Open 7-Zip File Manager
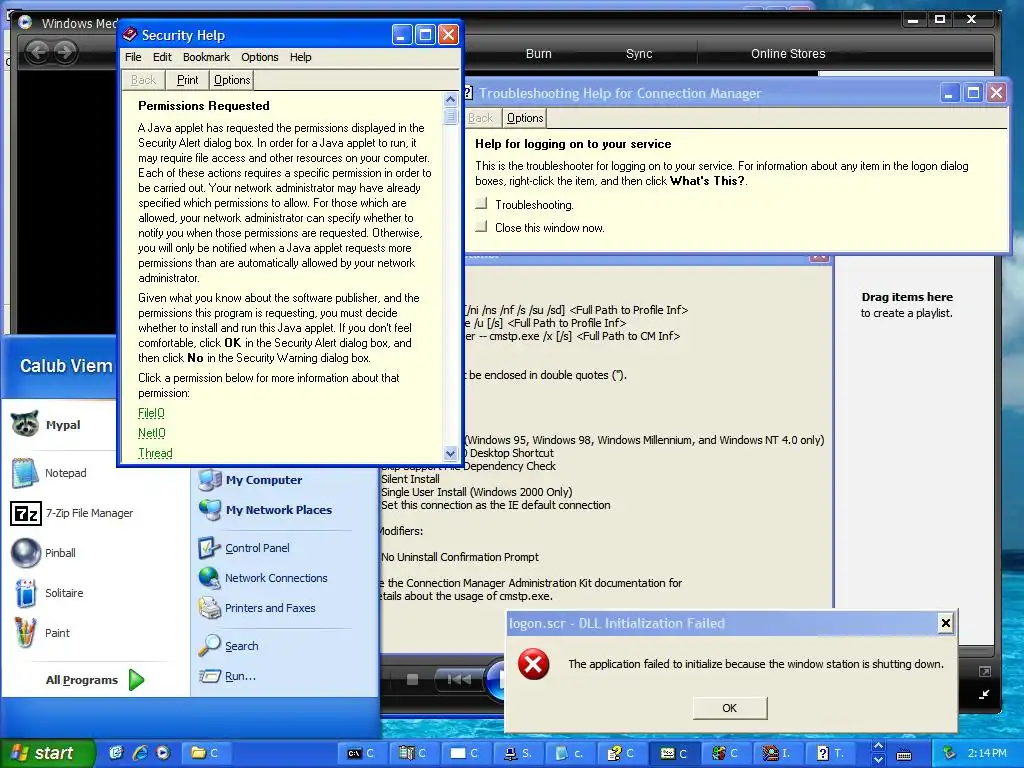Screen dimensions: 1024x768 (72, 513)
